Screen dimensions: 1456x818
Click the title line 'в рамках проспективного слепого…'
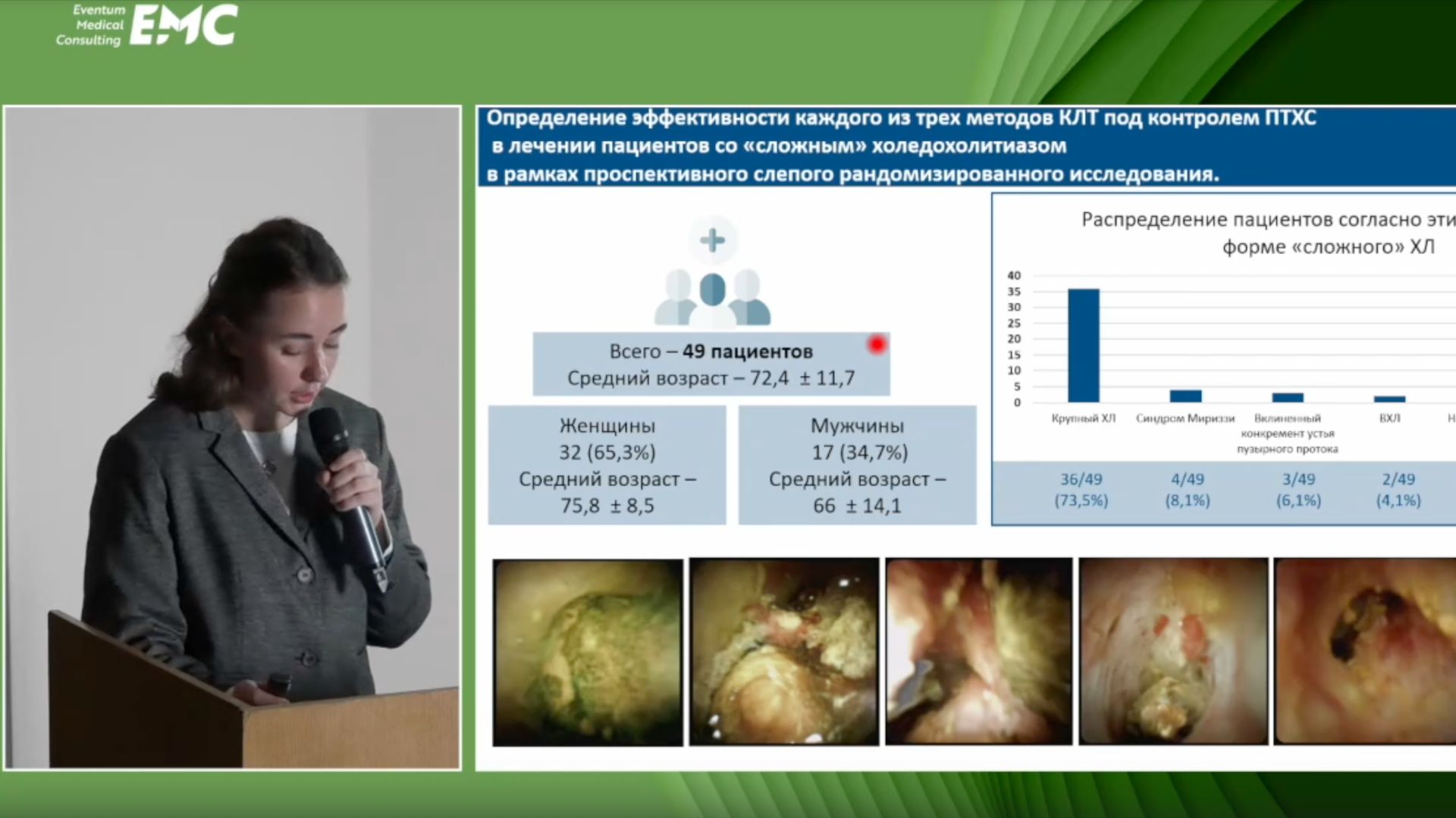(x=852, y=174)
